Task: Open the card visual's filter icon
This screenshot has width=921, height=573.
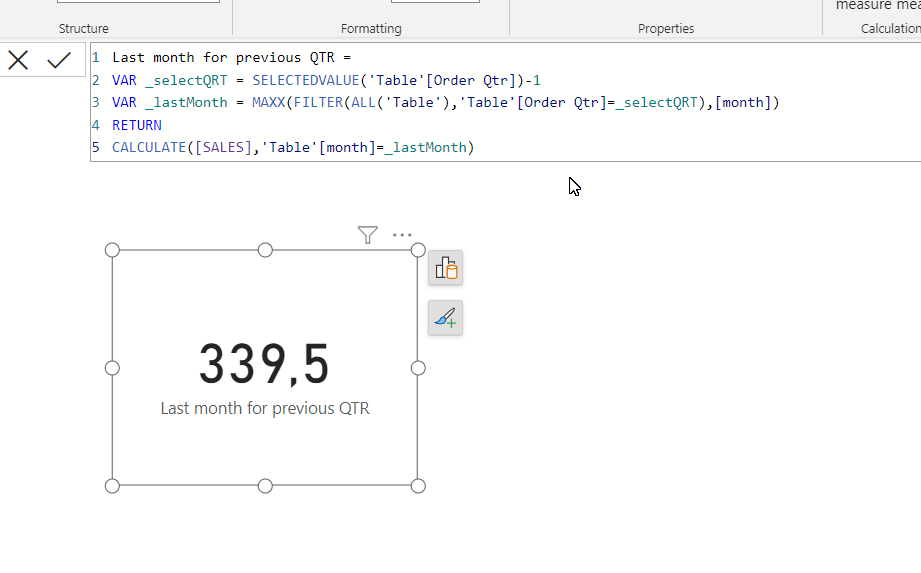Action: [368, 235]
